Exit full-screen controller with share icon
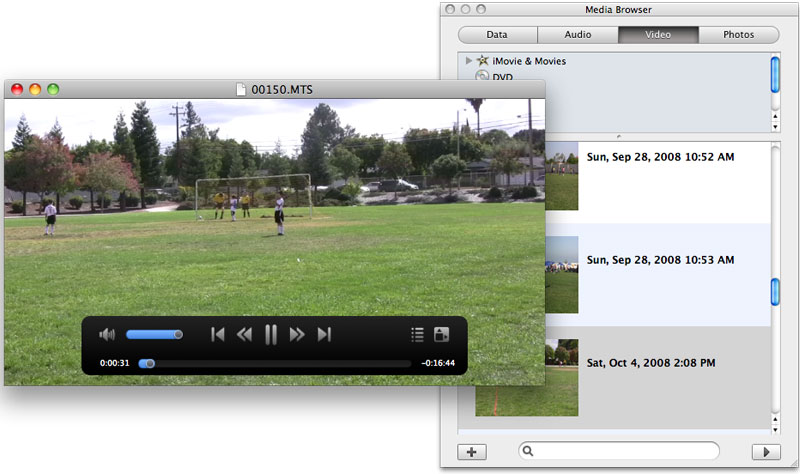Screen dimensions: 800x474 (x=442, y=335)
